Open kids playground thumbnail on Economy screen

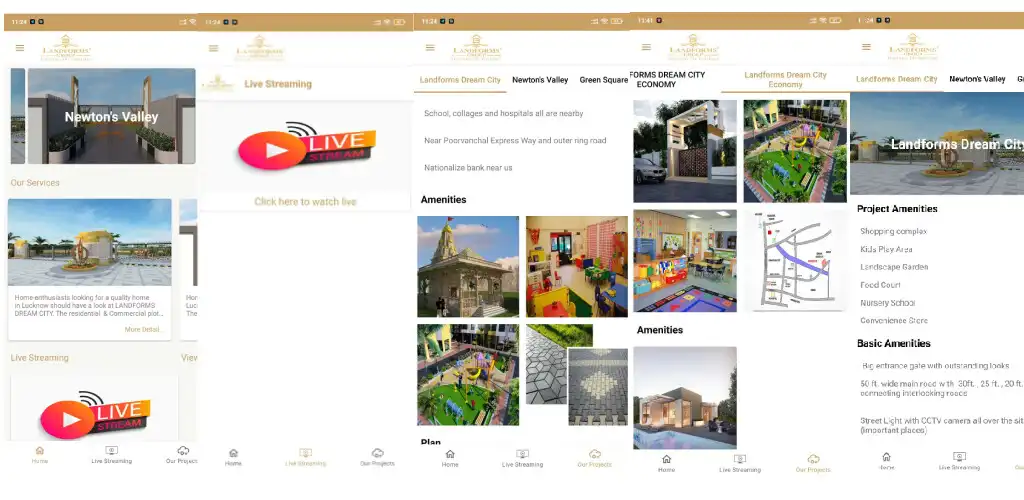point(795,151)
